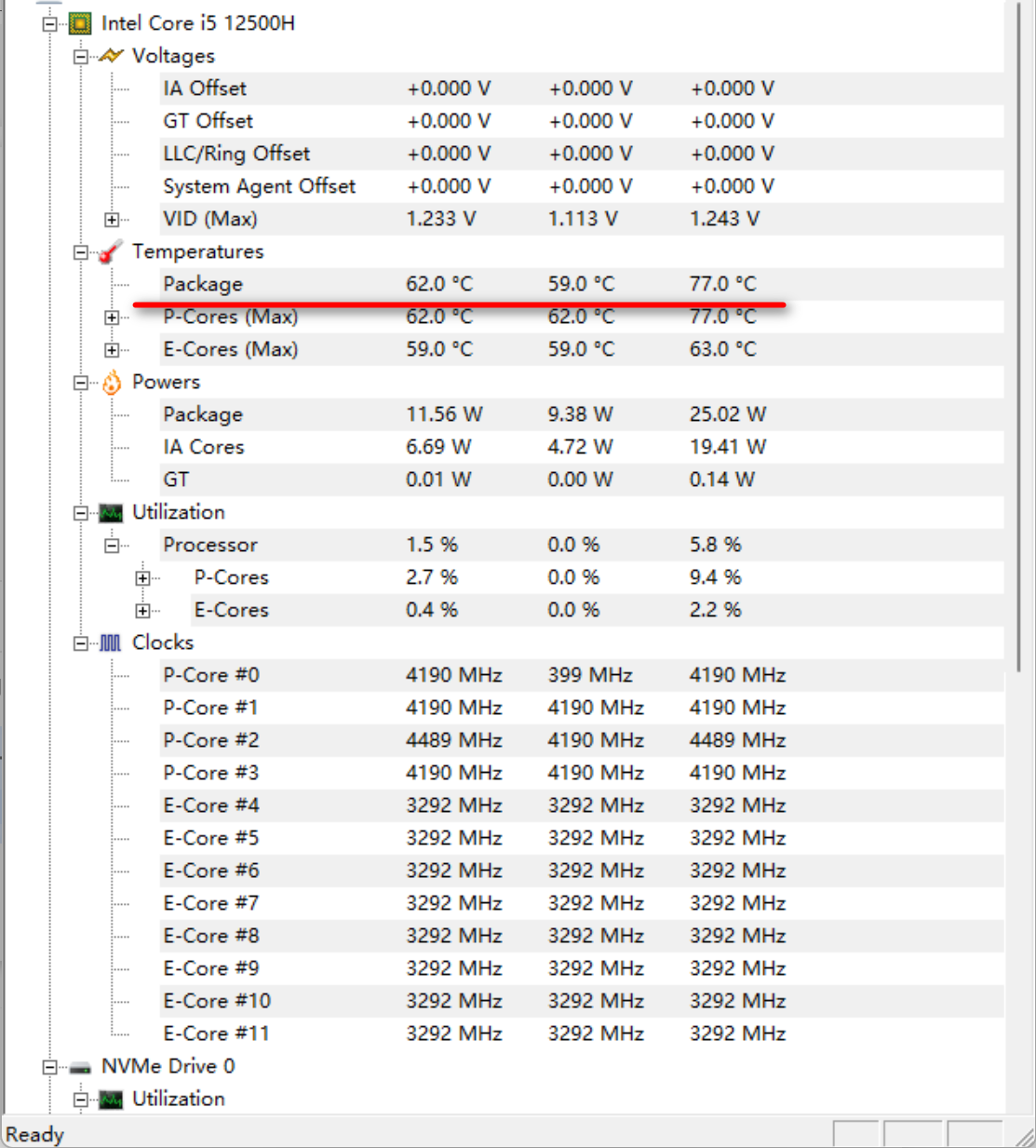1036x1148 pixels.
Task: Select the VID (Max) label
Action: point(210,219)
